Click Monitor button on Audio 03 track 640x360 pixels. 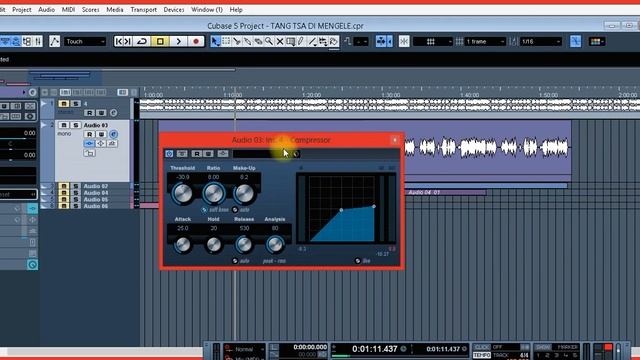(101, 134)
